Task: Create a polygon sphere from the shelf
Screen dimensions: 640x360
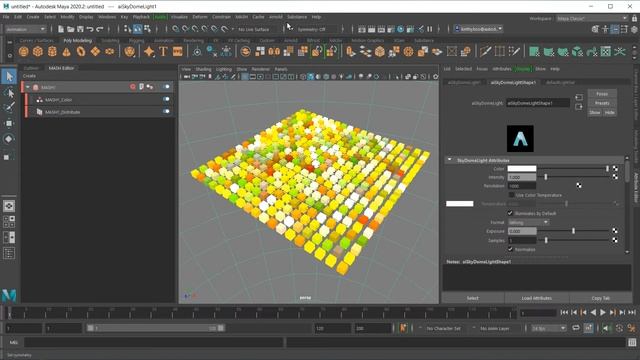Action: [24, 51]
